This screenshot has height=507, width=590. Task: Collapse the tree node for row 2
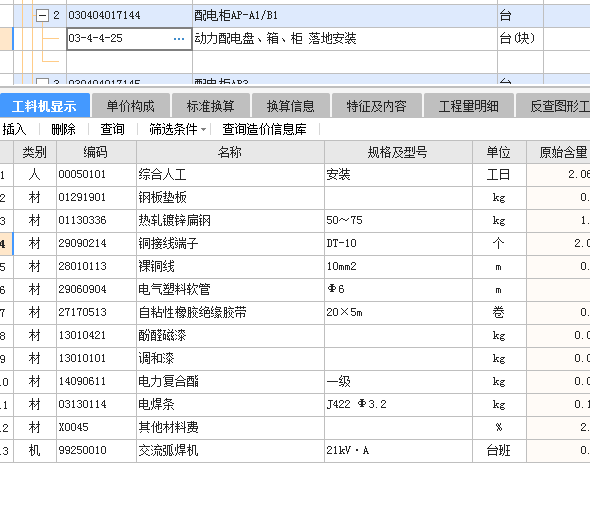point(42,16)
